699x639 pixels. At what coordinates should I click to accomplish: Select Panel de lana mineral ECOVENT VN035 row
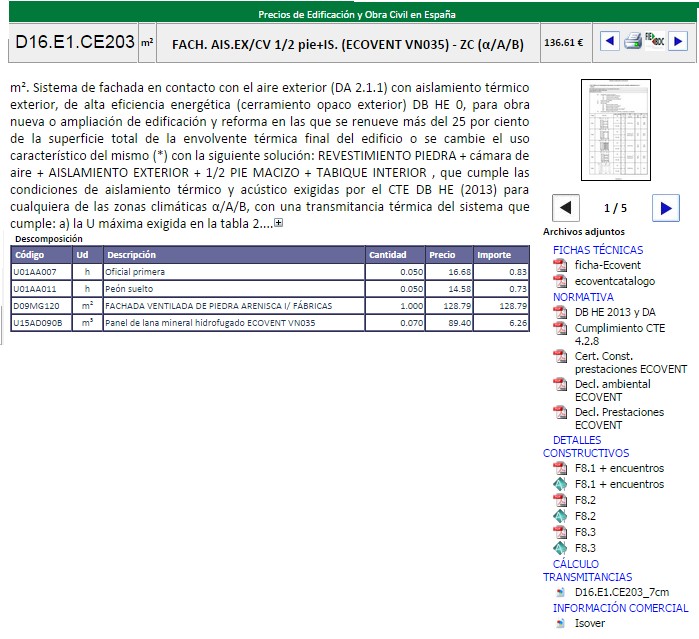[270, 323]
